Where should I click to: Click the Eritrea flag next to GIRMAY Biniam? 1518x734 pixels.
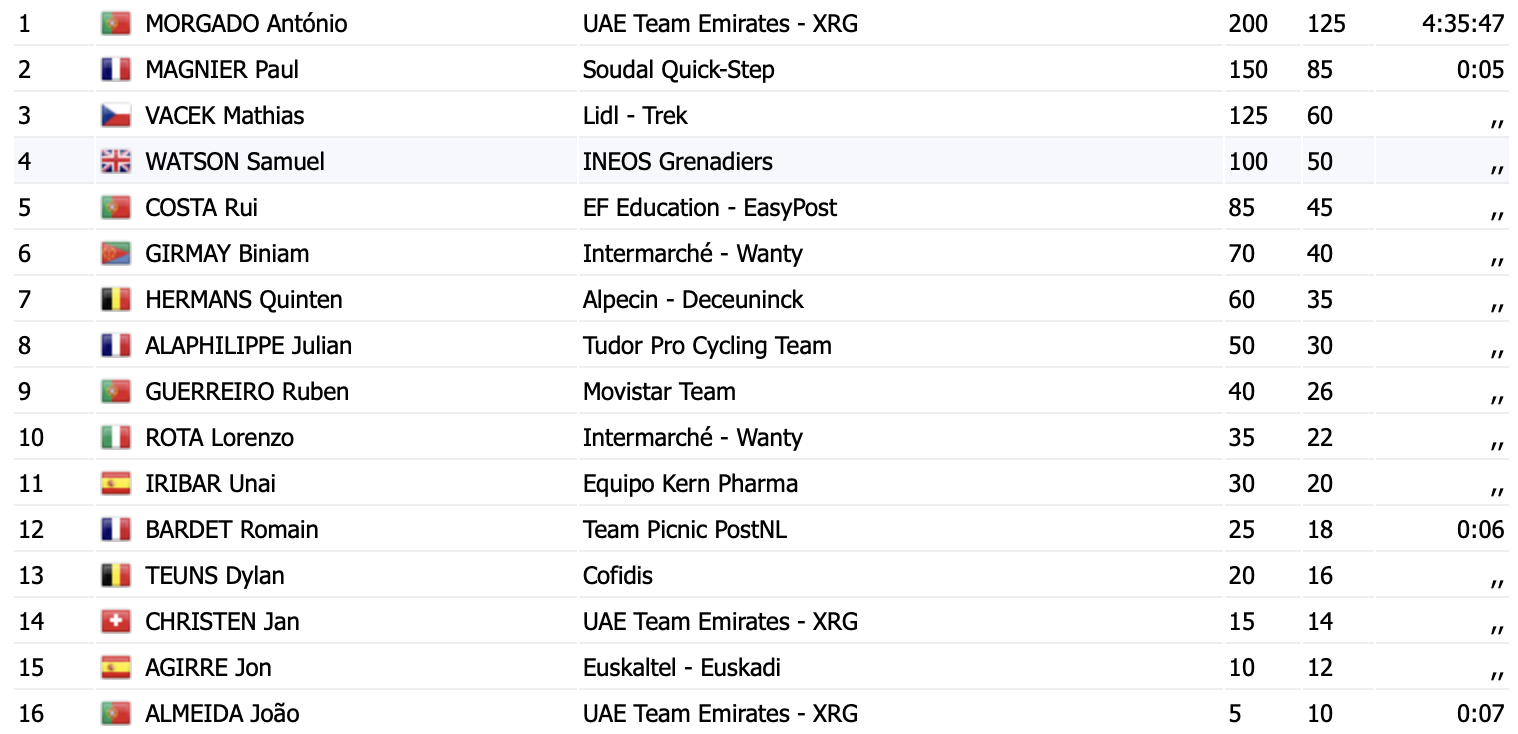tap(116, 253)
